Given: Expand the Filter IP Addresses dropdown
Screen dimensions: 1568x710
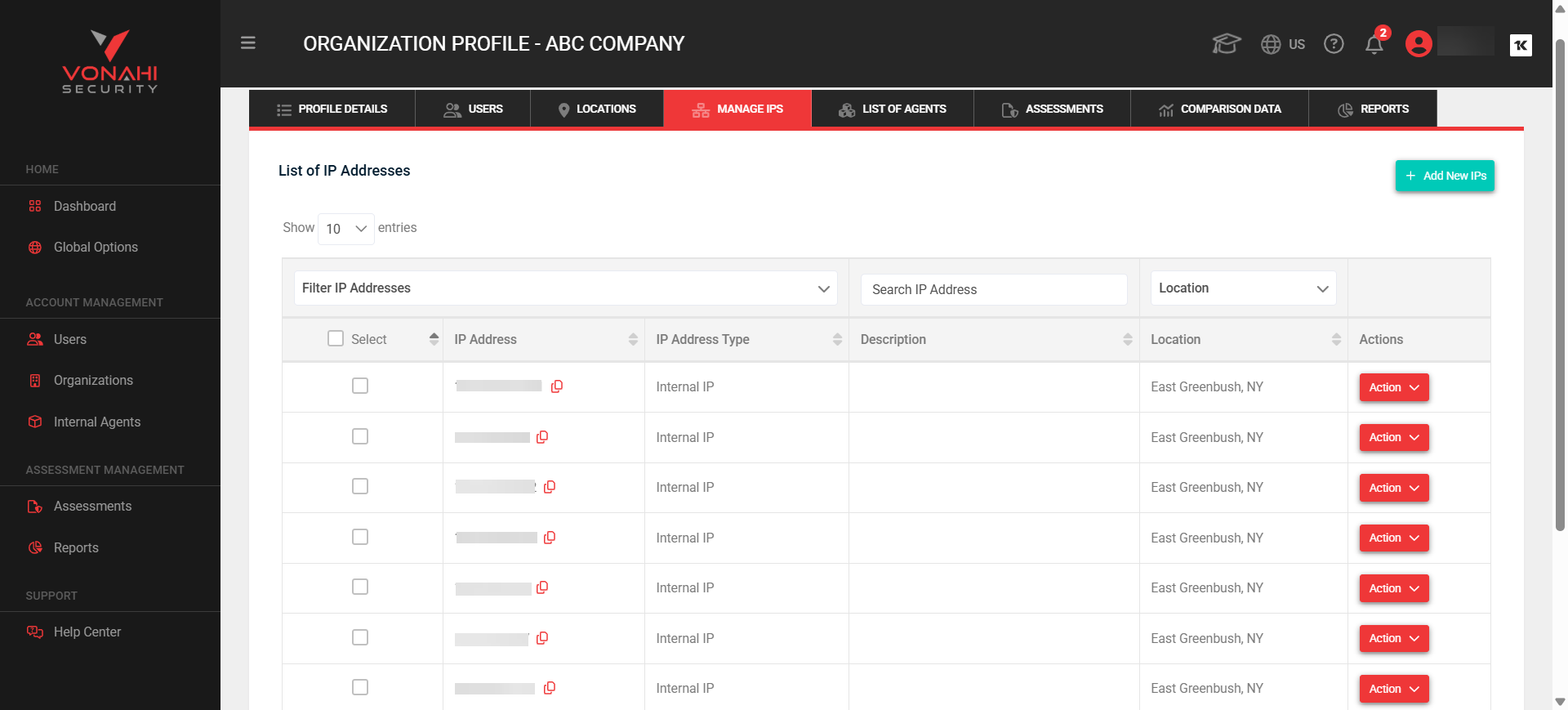Looking at the screenshot, I should click(x=566, y=288).
